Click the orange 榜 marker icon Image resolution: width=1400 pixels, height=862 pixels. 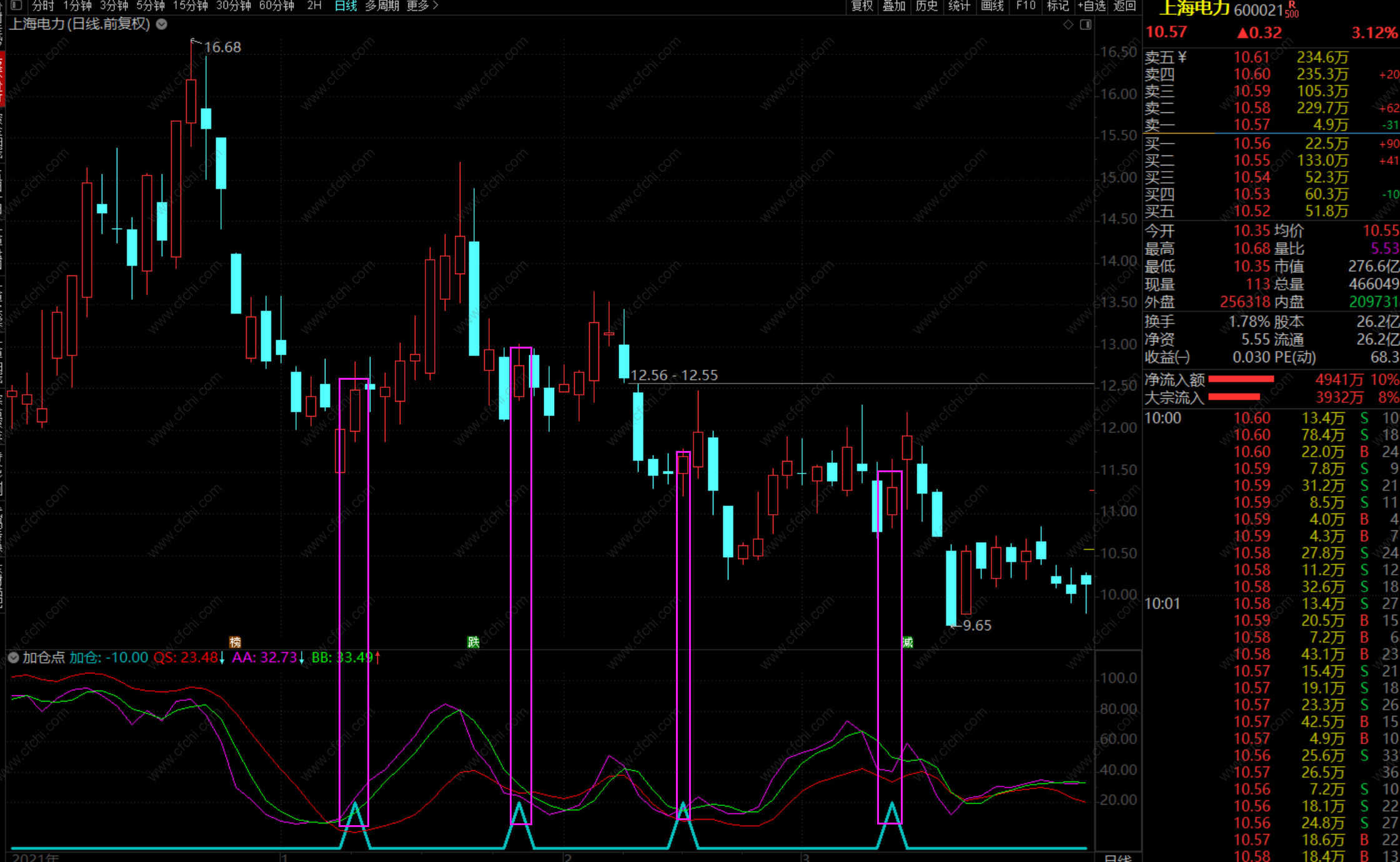click(x=235, y=642)
